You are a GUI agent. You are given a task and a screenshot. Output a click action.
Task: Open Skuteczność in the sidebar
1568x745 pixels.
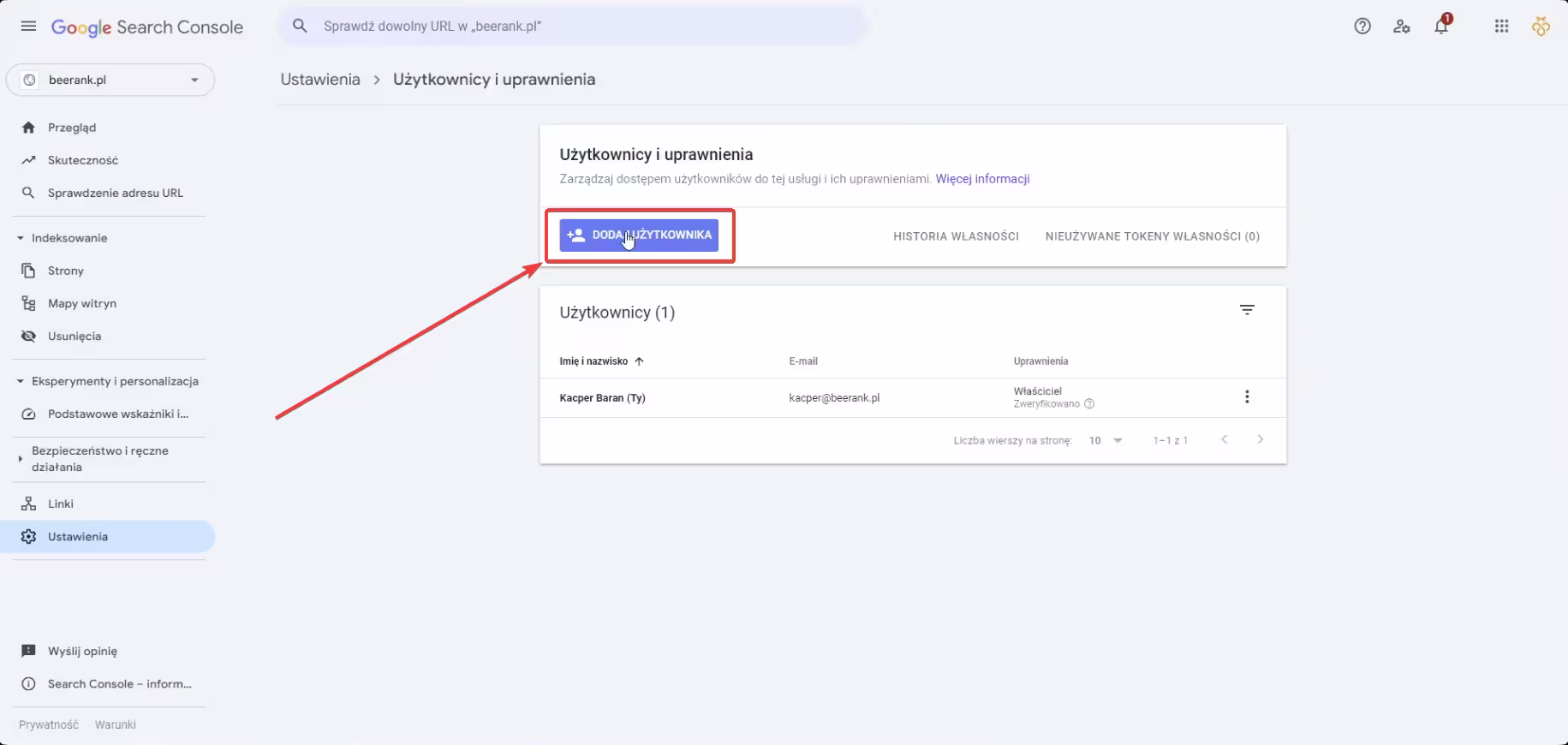click(82, 160)
